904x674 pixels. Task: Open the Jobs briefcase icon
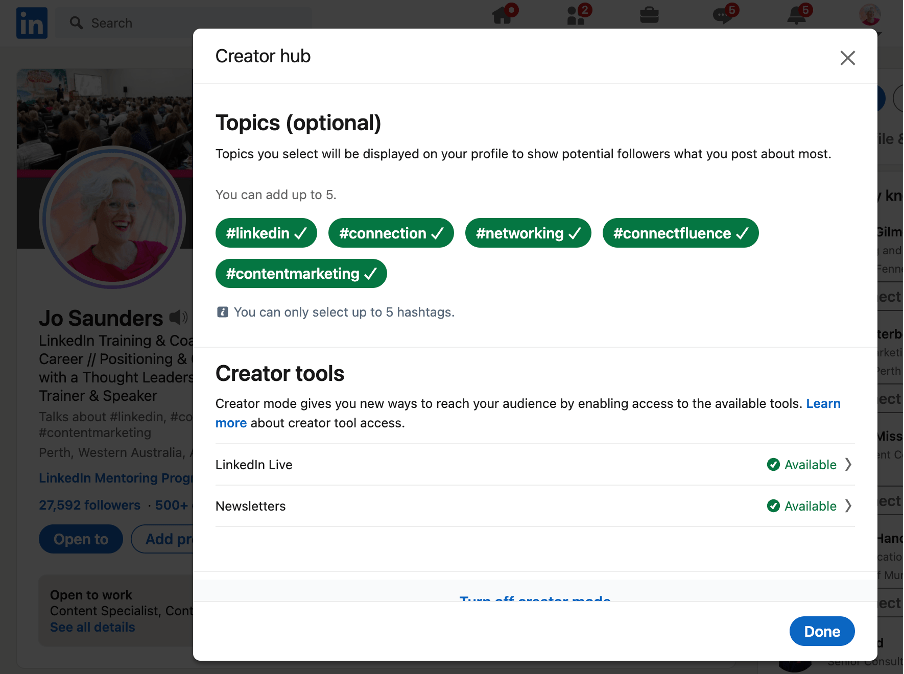[649, 15]
